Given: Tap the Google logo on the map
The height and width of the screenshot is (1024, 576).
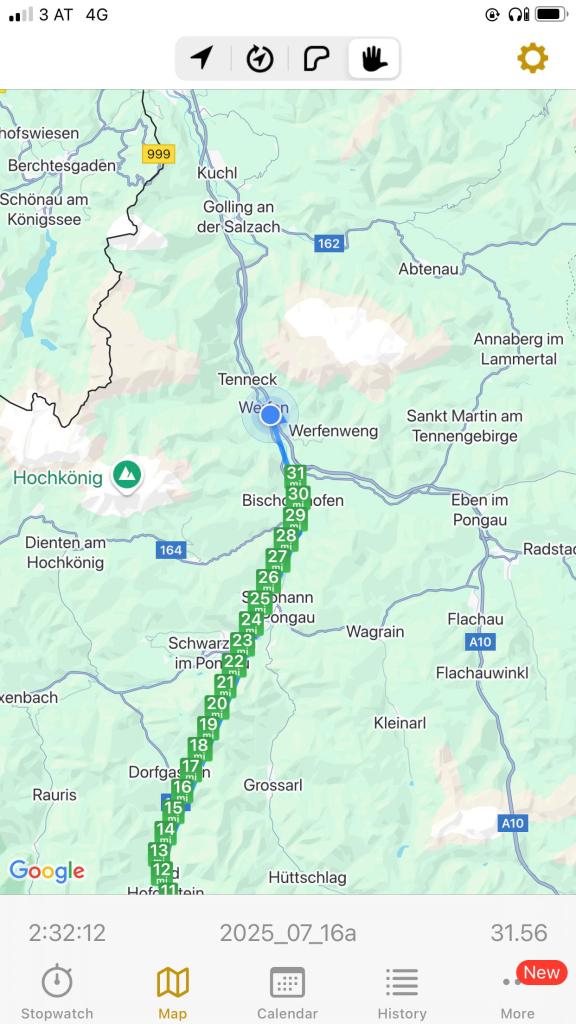Looking at the screenshot, I should coord(46,871).
